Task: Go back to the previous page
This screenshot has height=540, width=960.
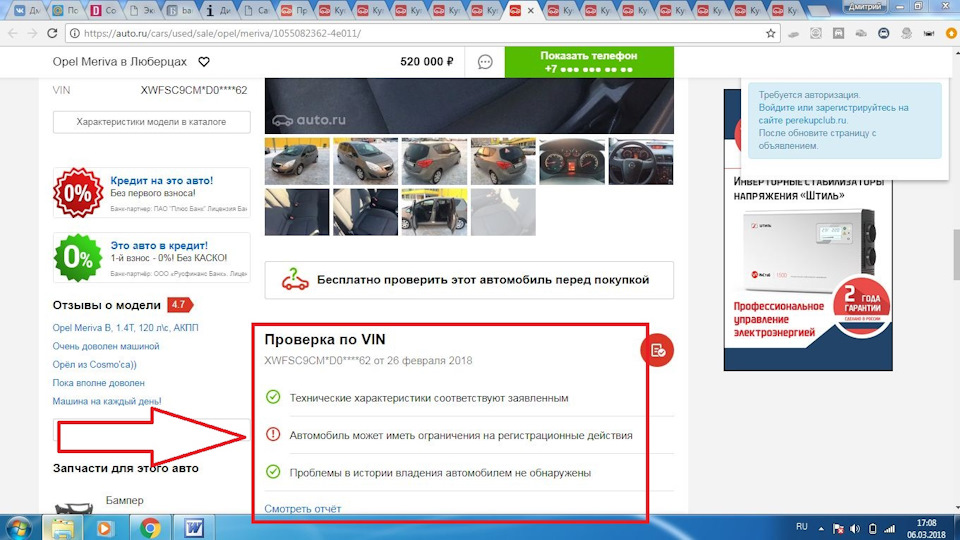Action: (x=13, y=34)
